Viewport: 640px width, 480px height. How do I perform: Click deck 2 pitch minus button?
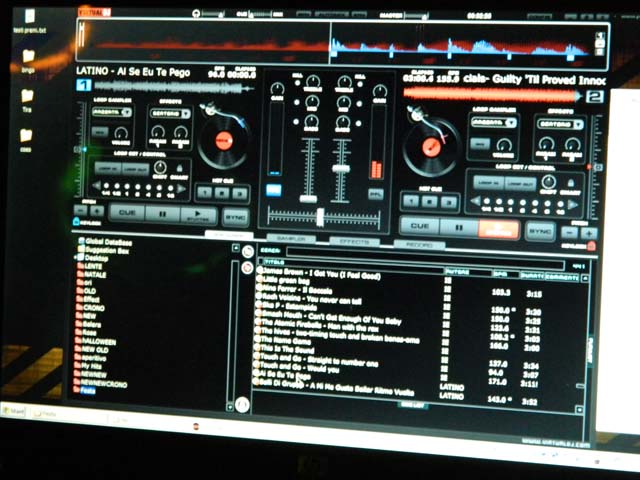point(569,233)
